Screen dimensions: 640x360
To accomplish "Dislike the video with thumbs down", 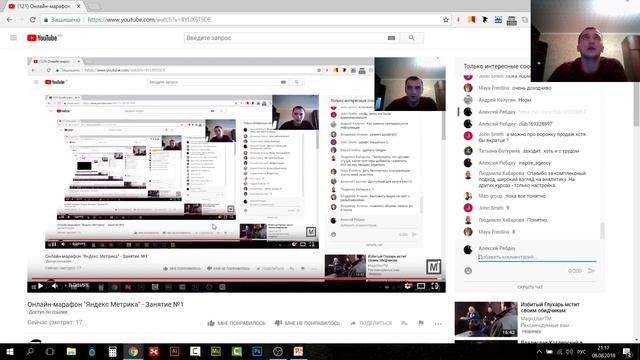I will 307,323.
